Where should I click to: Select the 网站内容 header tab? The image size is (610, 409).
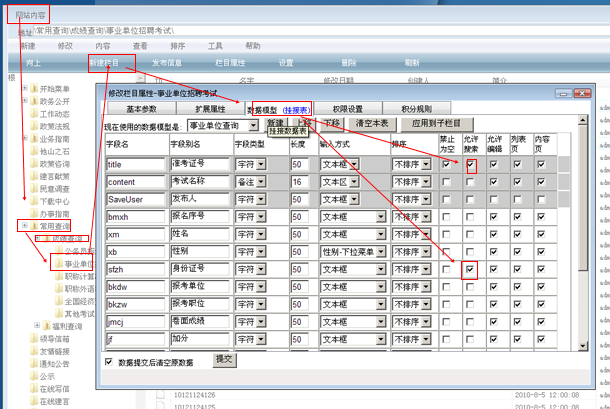30,15
